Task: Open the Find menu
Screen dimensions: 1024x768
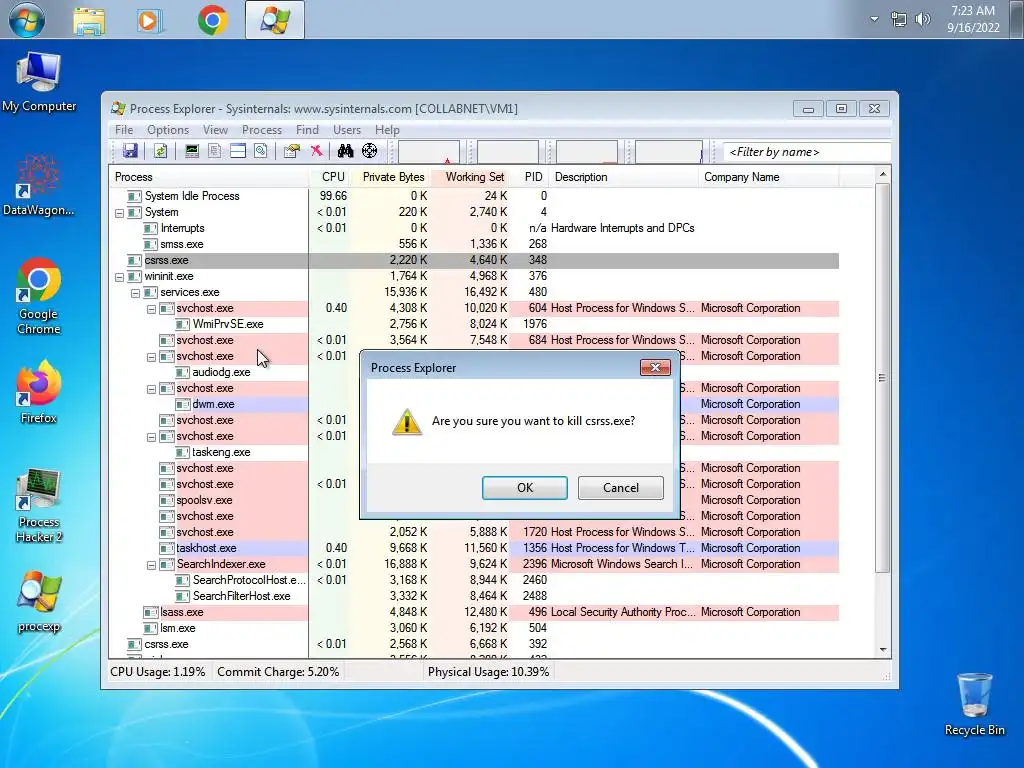Action: (307, 130)
